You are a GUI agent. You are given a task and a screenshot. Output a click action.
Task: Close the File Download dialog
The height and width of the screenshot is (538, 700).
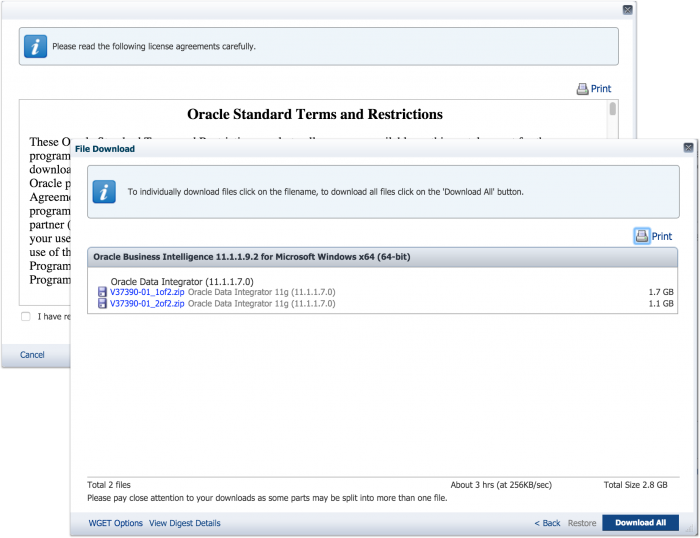pyautogui.click(x=688, y=147)
